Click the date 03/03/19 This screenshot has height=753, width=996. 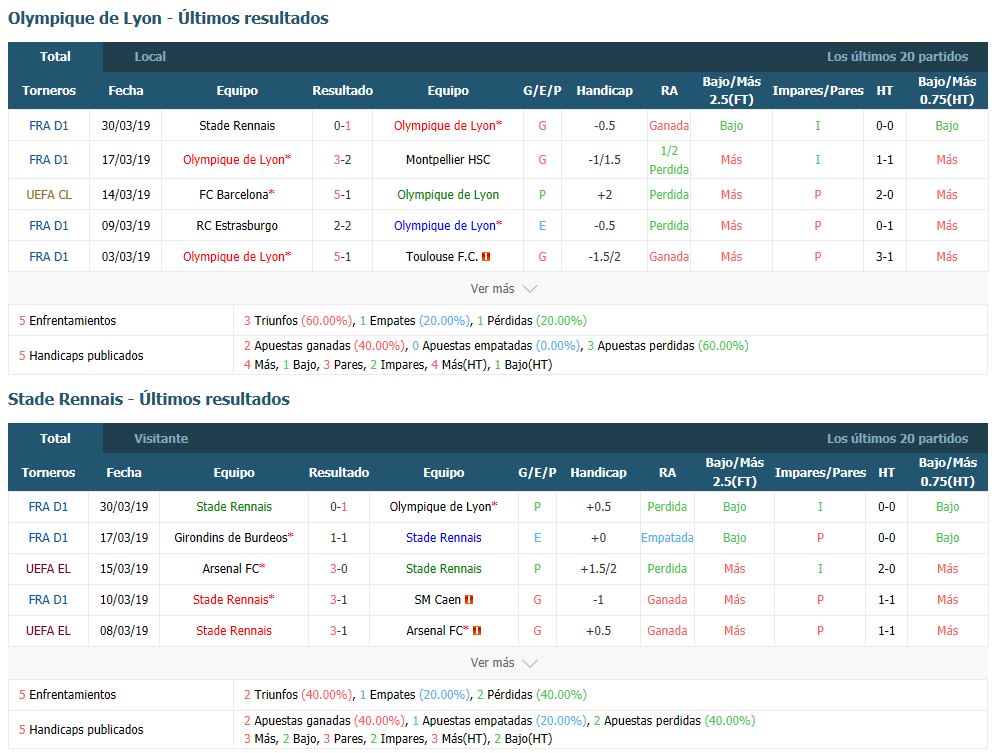(x=126, y=257)
